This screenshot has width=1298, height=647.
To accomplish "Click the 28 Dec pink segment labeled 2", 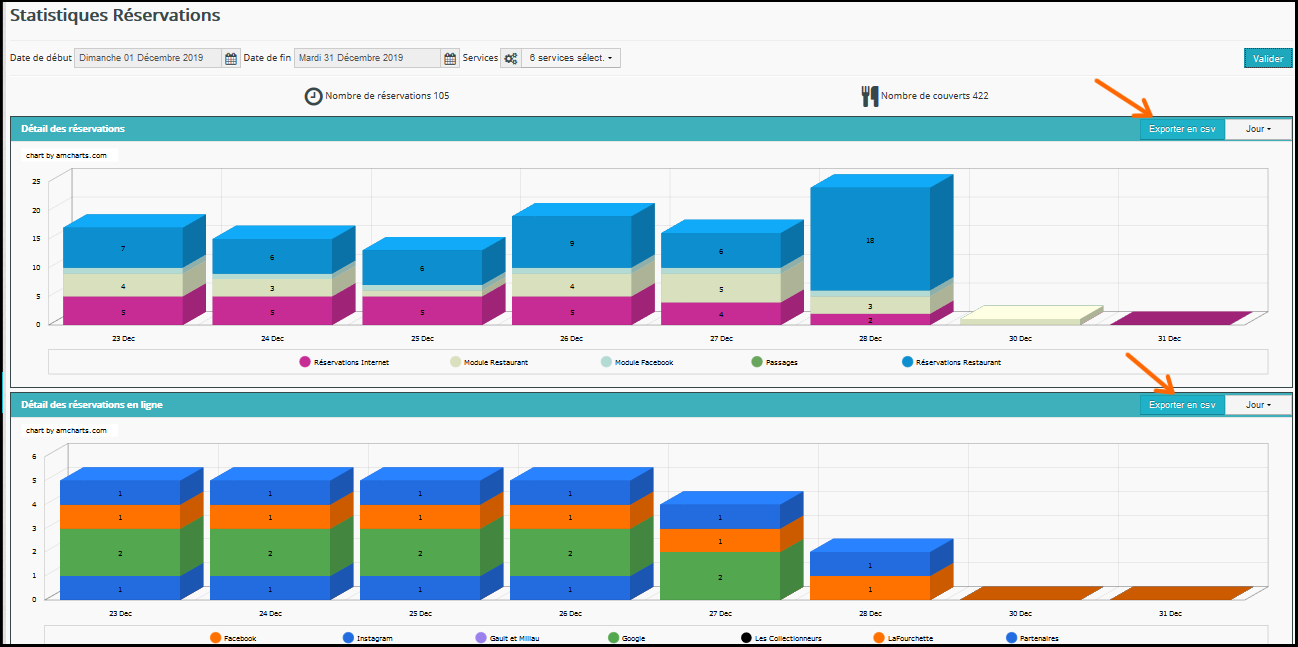I will tap(870, 320).
